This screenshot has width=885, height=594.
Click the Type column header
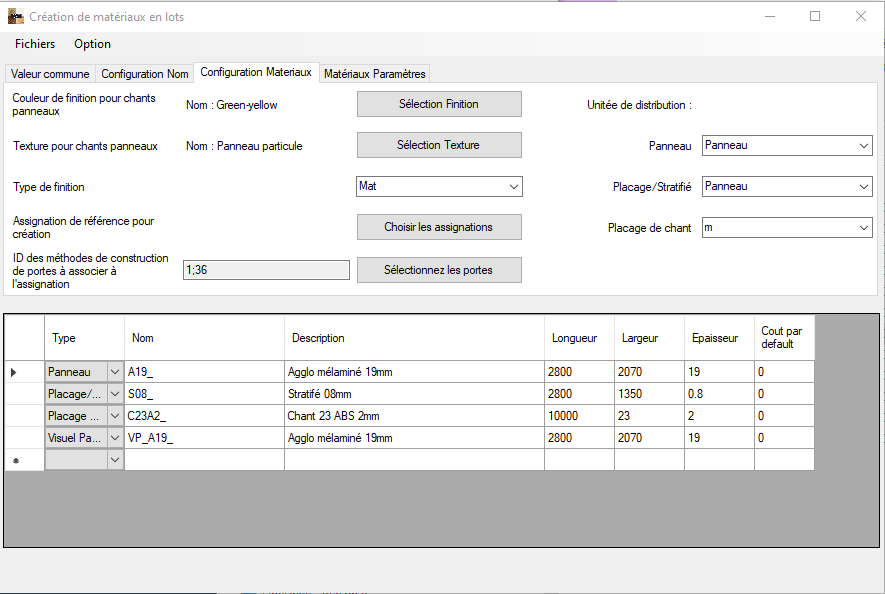pyautogui.click(x=85, y=338)
